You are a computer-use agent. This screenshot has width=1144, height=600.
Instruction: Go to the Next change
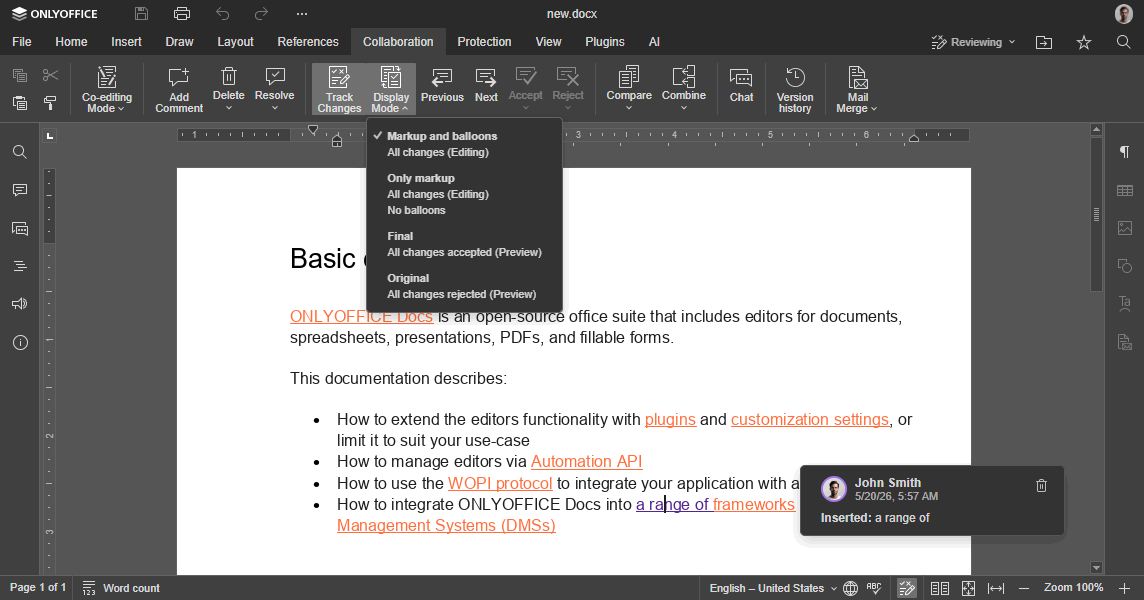coord(486,86)
